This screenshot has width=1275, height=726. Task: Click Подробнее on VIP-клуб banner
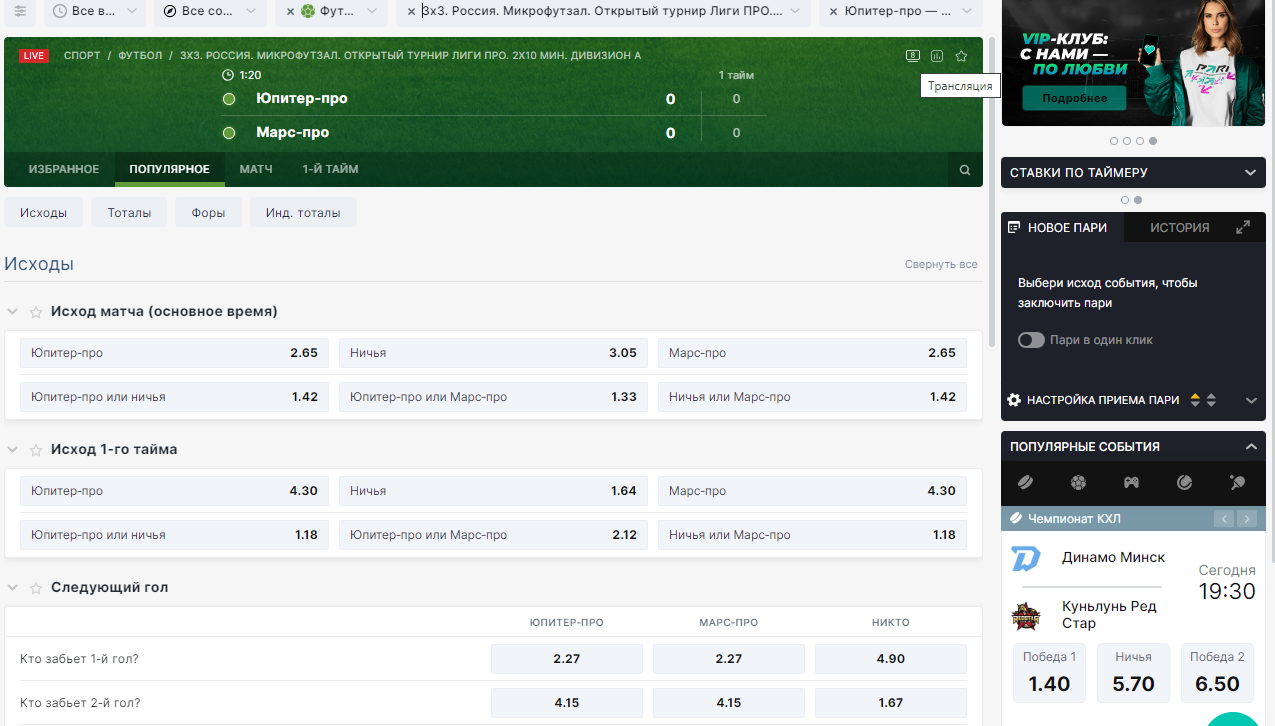point(1074,98)
